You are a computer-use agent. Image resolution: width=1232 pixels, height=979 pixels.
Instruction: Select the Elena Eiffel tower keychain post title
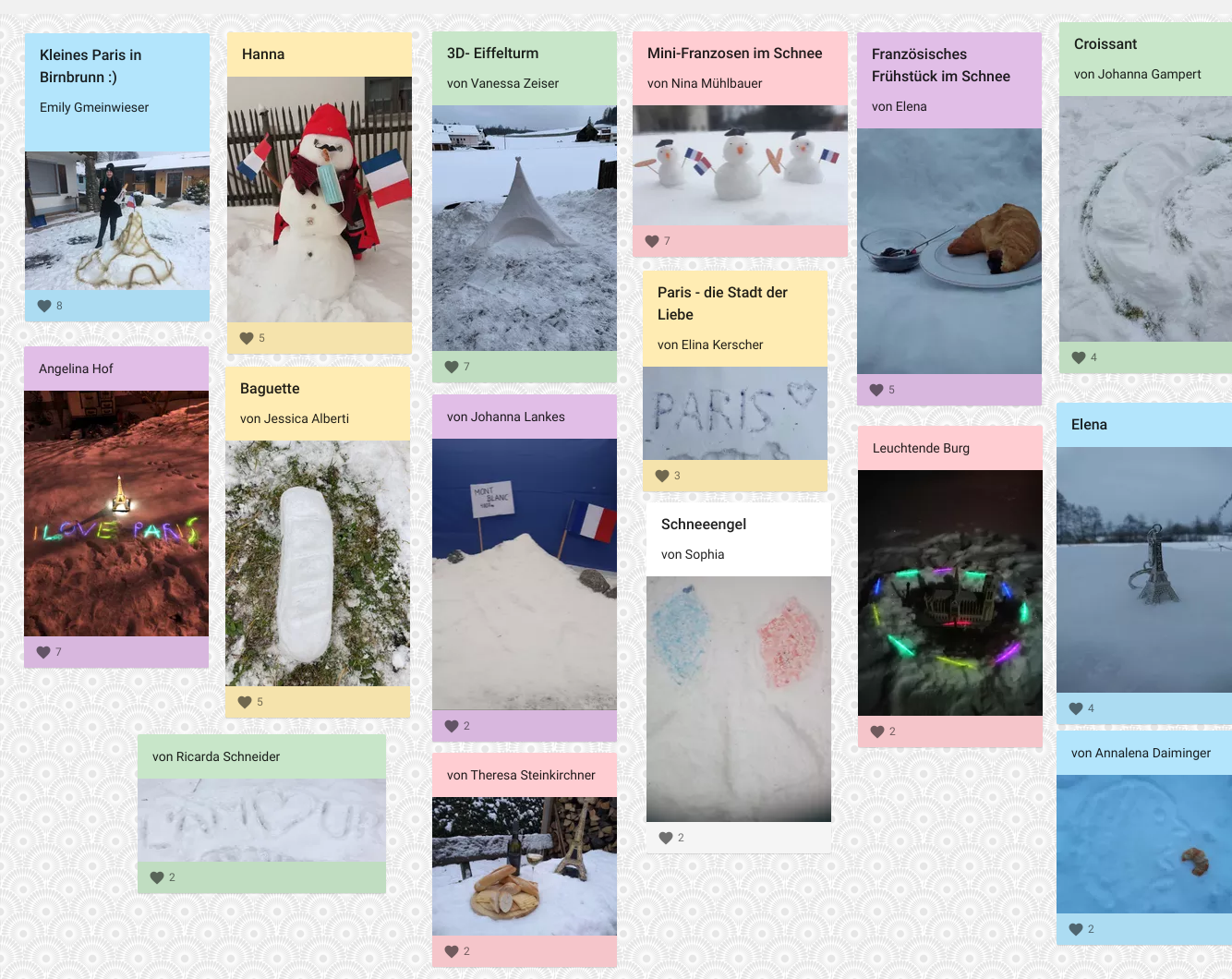tap(1089, 425)
